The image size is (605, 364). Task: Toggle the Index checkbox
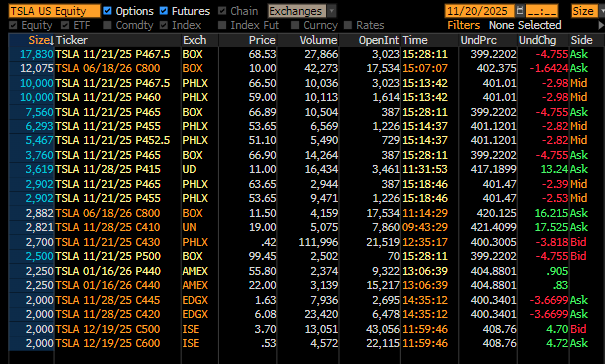(x=164, y=25)
